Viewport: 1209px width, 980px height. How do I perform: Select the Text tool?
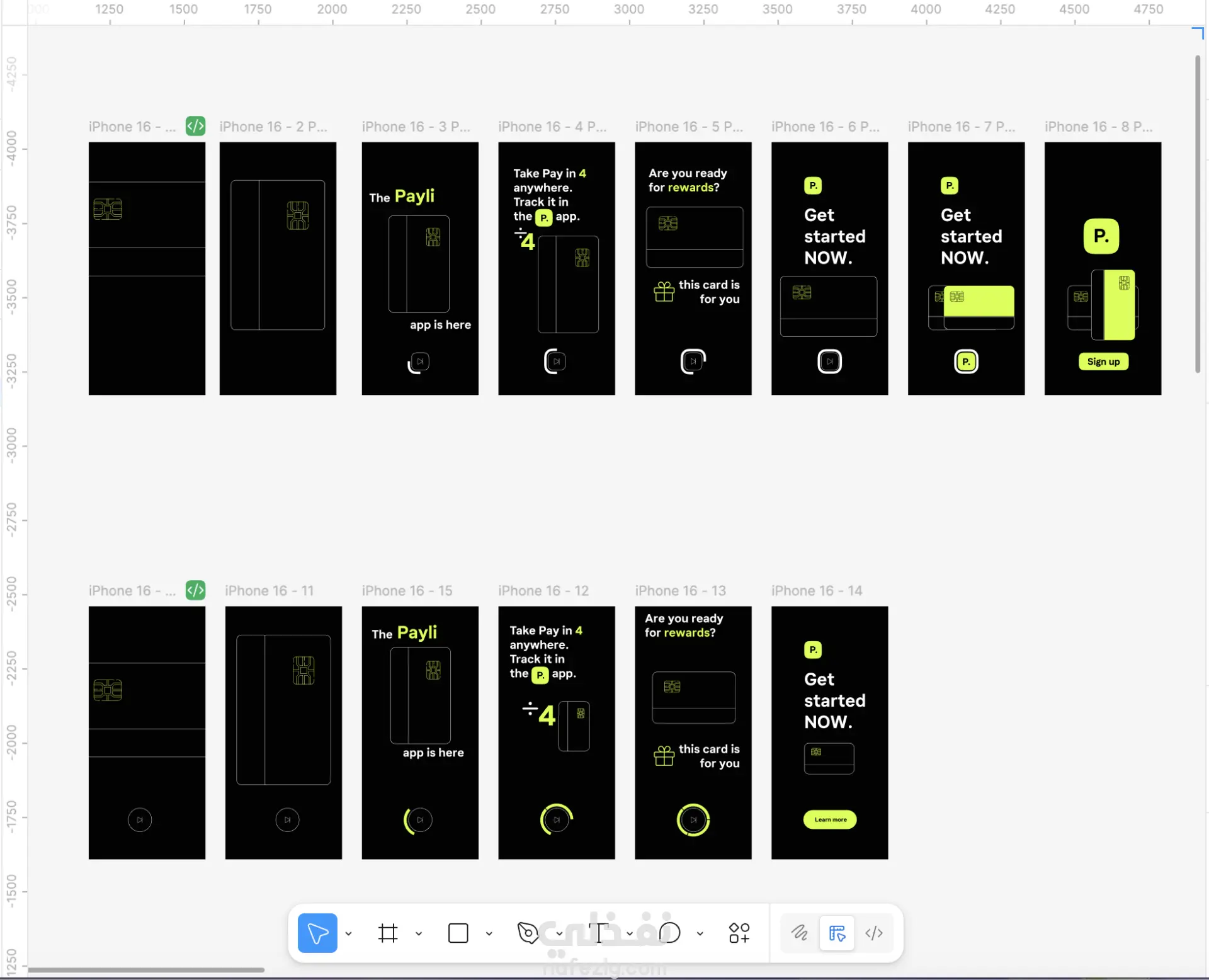(599, 933)
